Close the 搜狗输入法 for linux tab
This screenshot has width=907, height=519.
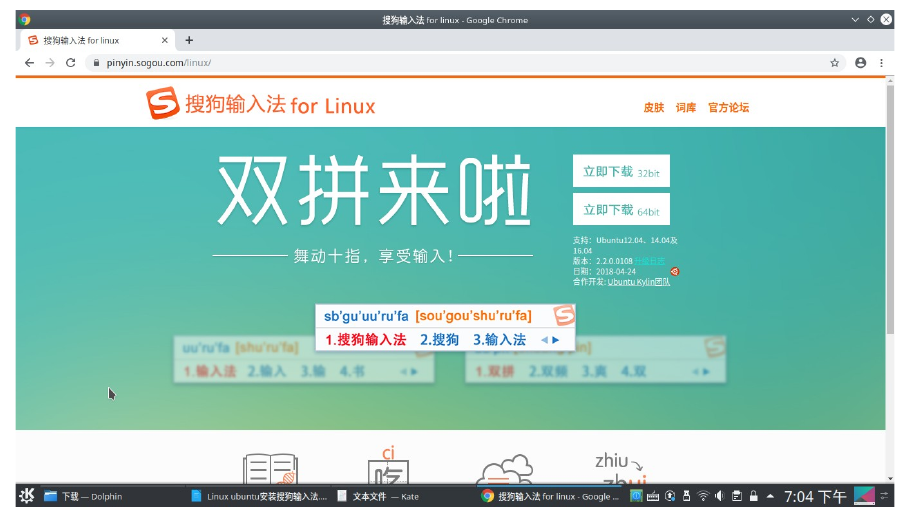pos(164,40)
